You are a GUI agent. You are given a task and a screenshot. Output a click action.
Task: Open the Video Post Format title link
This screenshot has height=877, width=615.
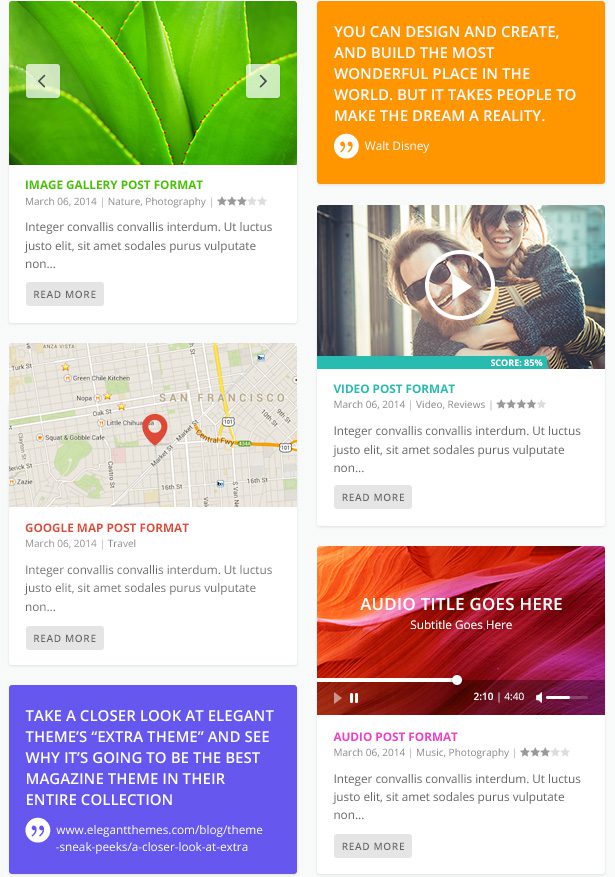pos(394,389)
